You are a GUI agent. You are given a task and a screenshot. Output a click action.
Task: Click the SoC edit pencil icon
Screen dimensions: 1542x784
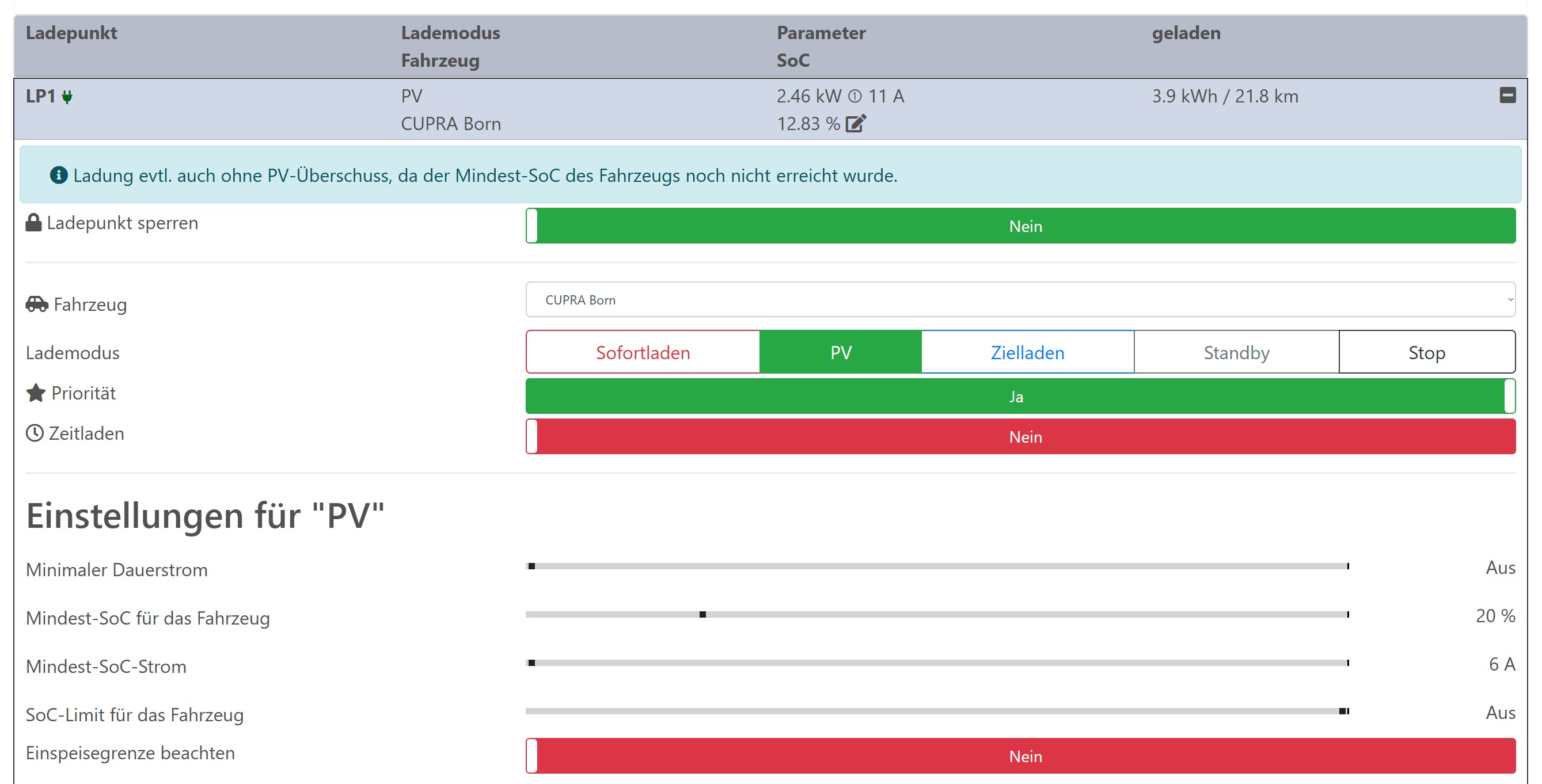[x=856, y=123]
